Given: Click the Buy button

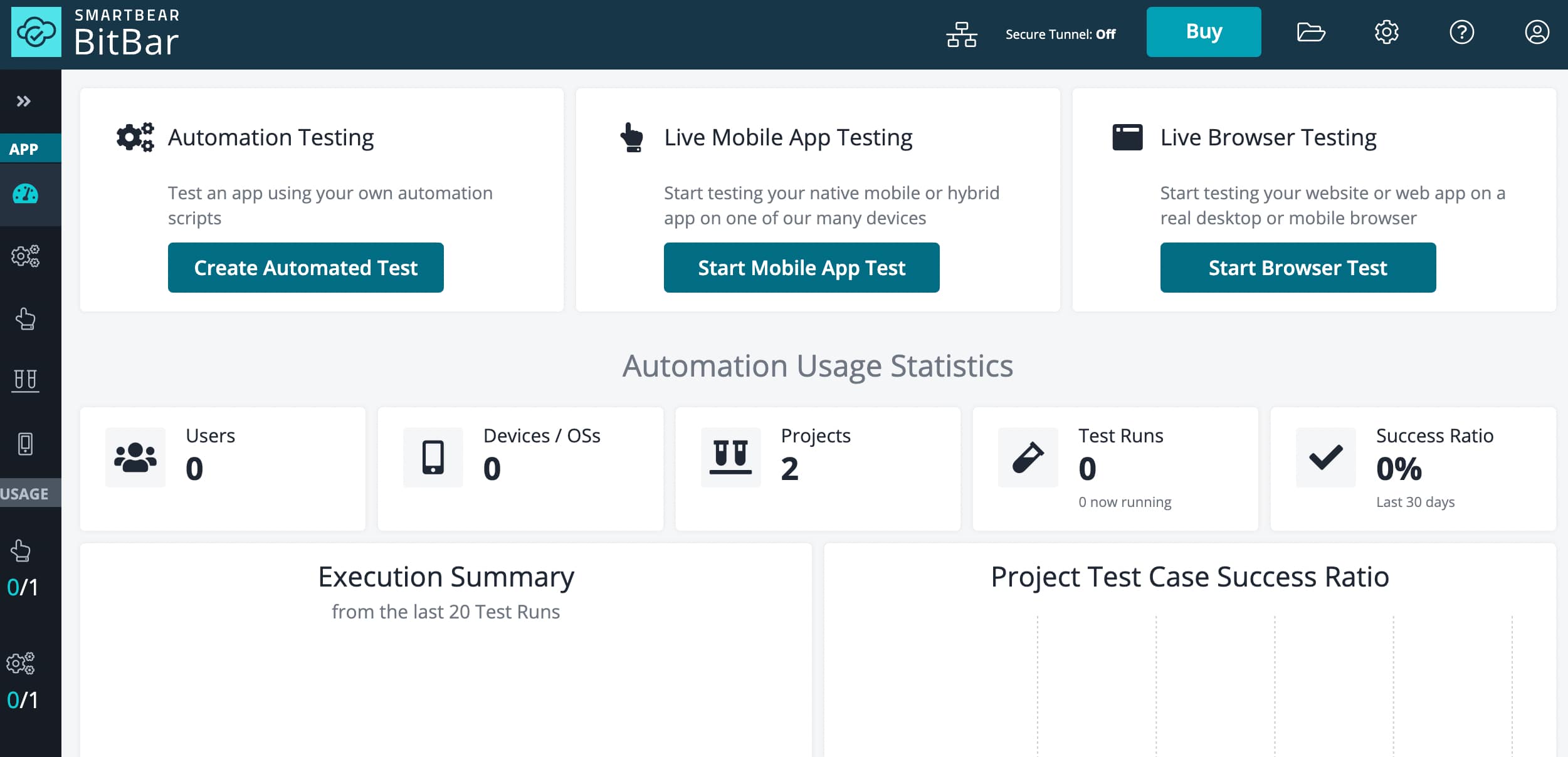Looking at the screenshot, I should coord(1203,31).
